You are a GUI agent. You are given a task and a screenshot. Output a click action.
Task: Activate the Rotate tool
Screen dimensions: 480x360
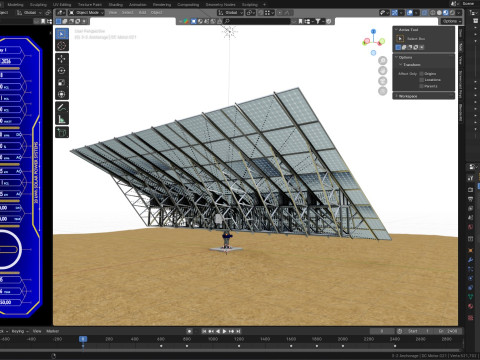[62, 71]
